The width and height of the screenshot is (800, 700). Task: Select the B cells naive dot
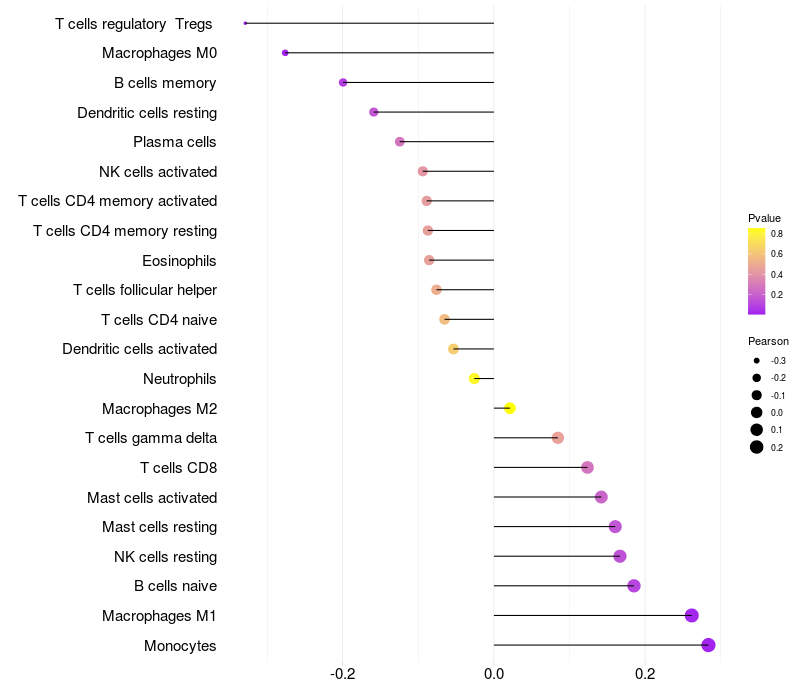point(633,586)
